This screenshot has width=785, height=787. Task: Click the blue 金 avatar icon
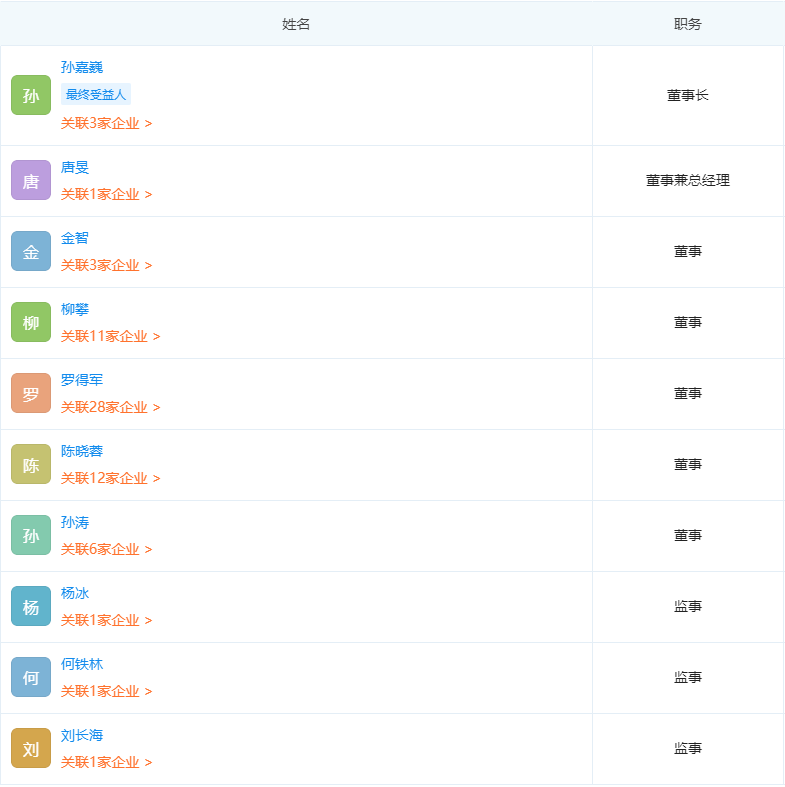31,251
